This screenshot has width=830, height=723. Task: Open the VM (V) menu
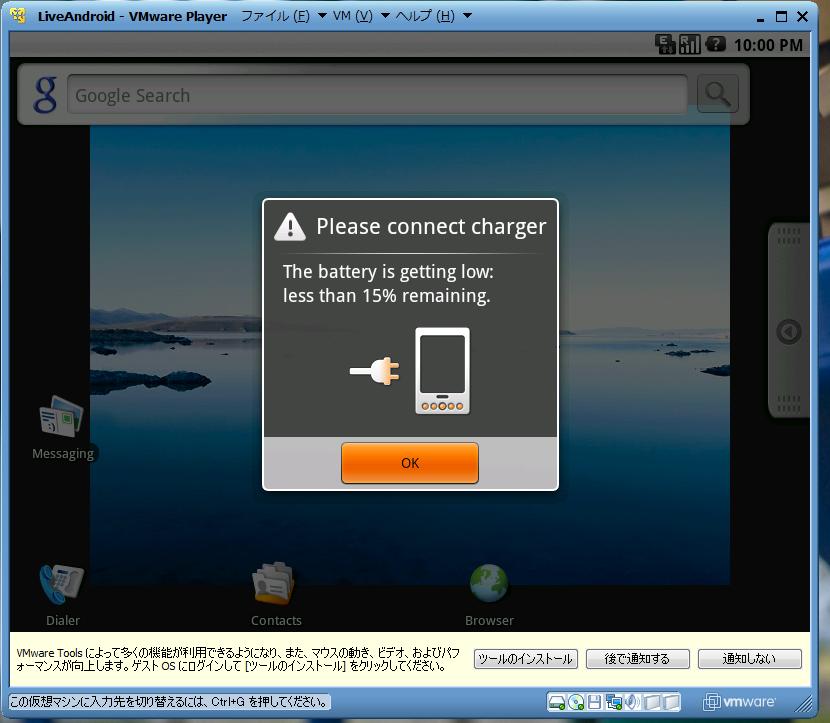[360, 16]
